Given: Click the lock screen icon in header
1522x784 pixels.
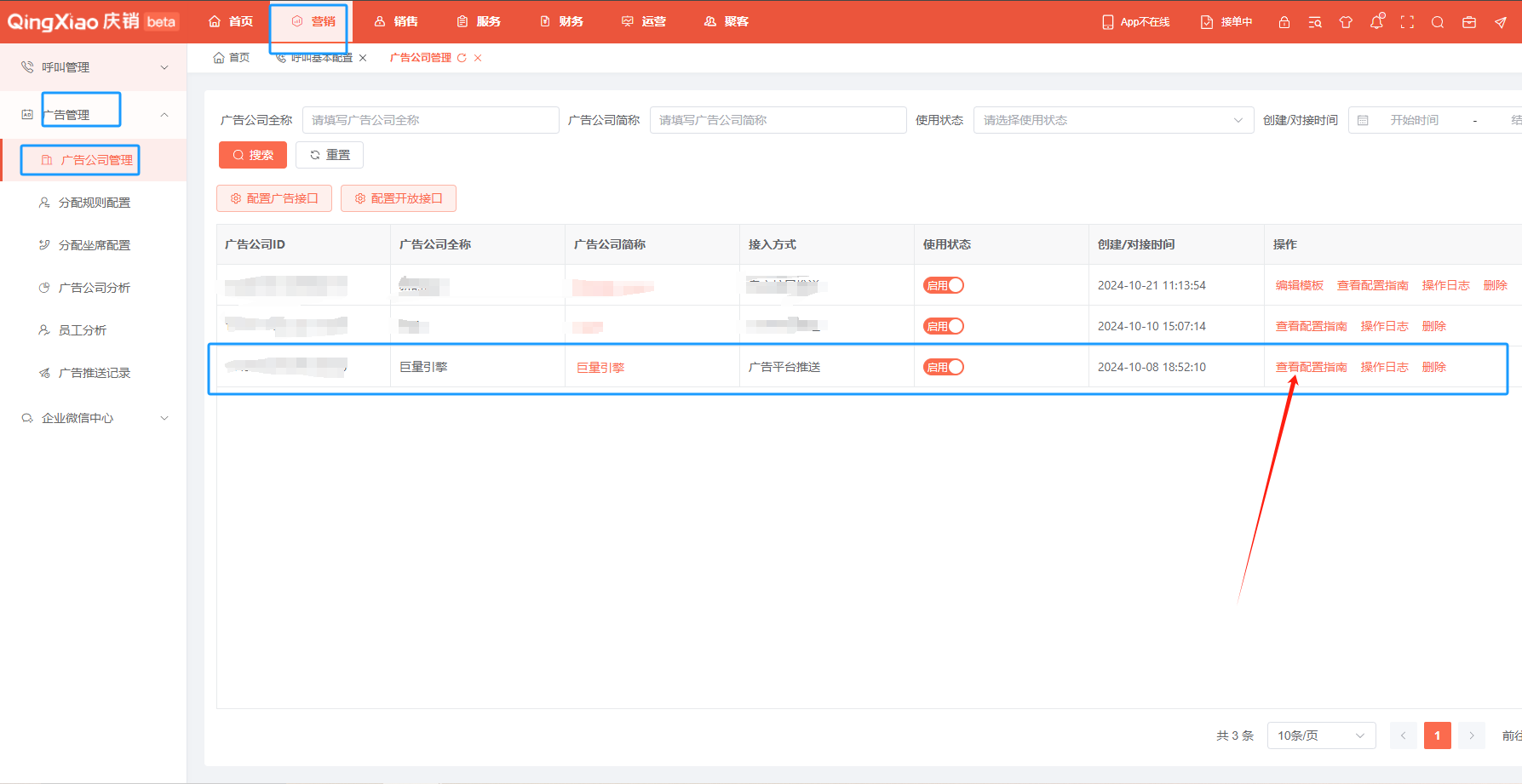Looking at the screenshot, I should coord(1284,22).
